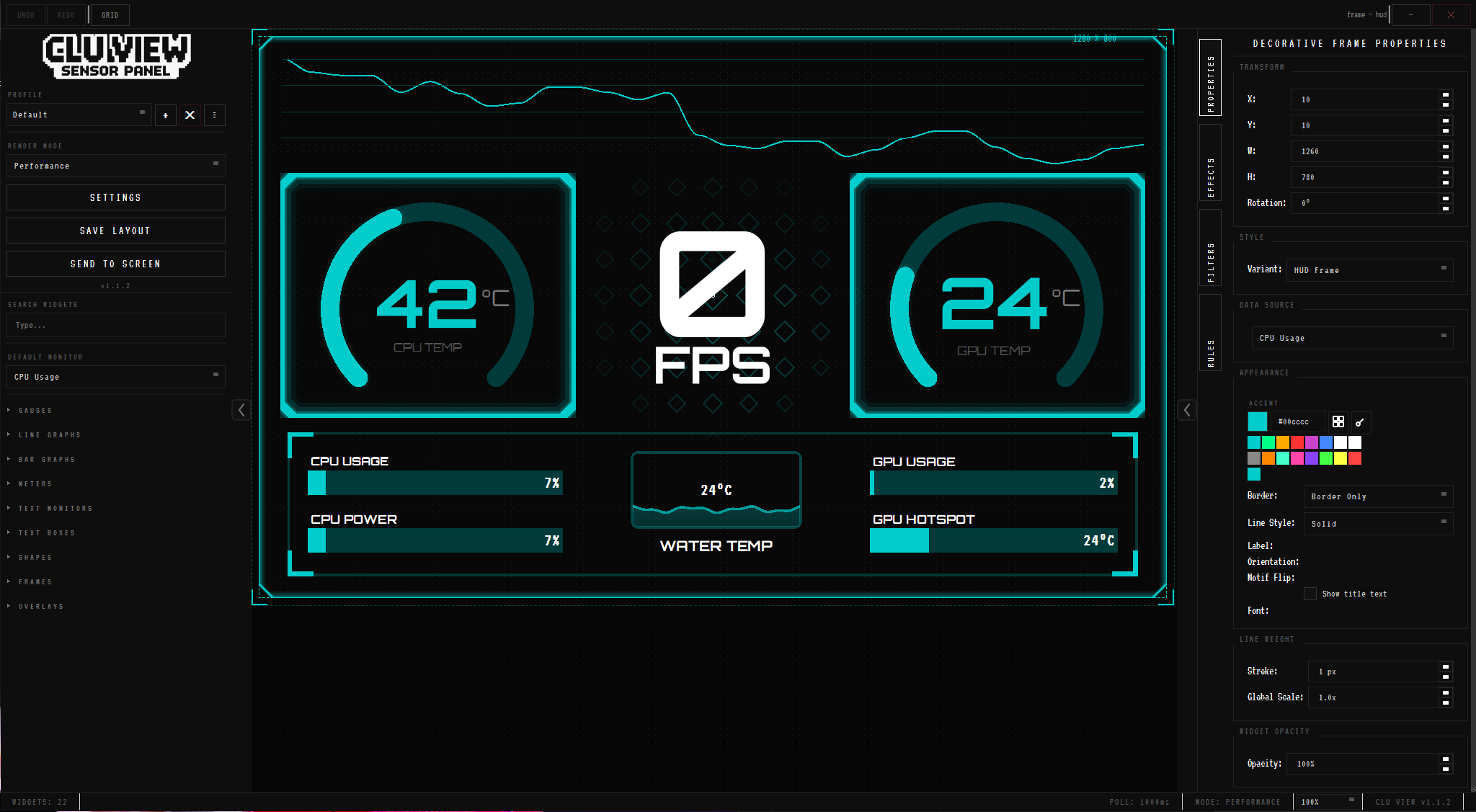The image size is (1476, 812).
Task: Increase the Rotation stepper
Action: 1446,198
